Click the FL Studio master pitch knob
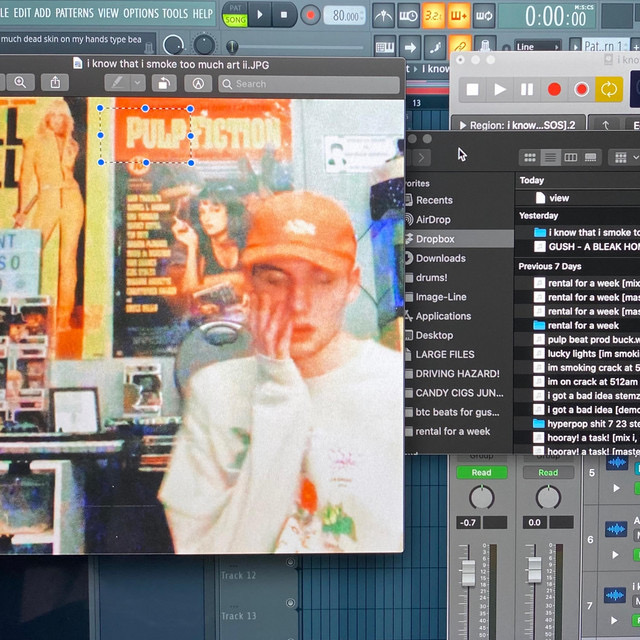Viewport: 640px width, 640px height. [x=204, y=45]
